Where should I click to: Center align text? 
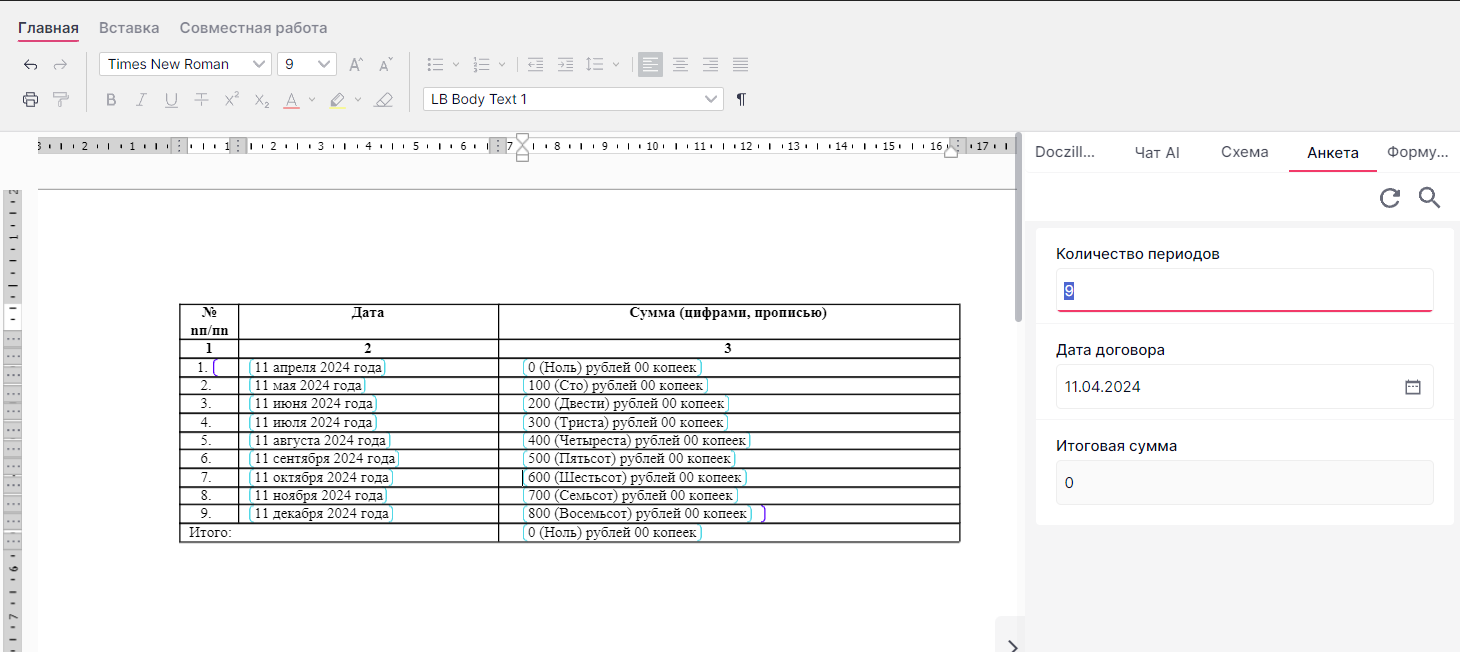[680, 64]
